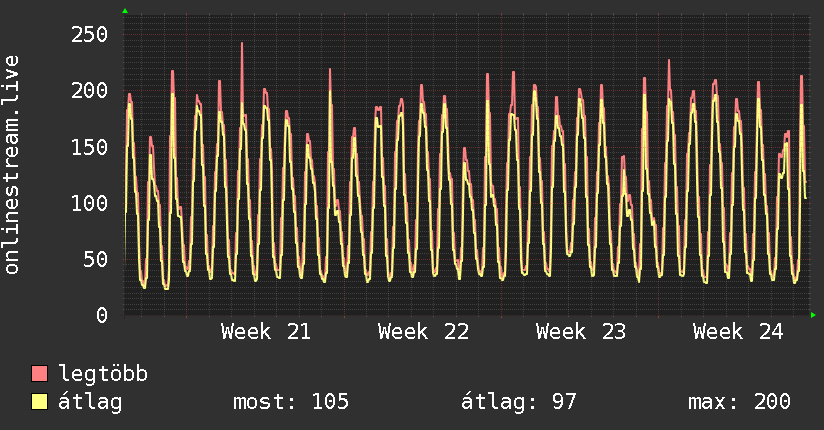Click the Week 24 axis label
Viewport: 824px width, 430px height.
tap(738, 332)
